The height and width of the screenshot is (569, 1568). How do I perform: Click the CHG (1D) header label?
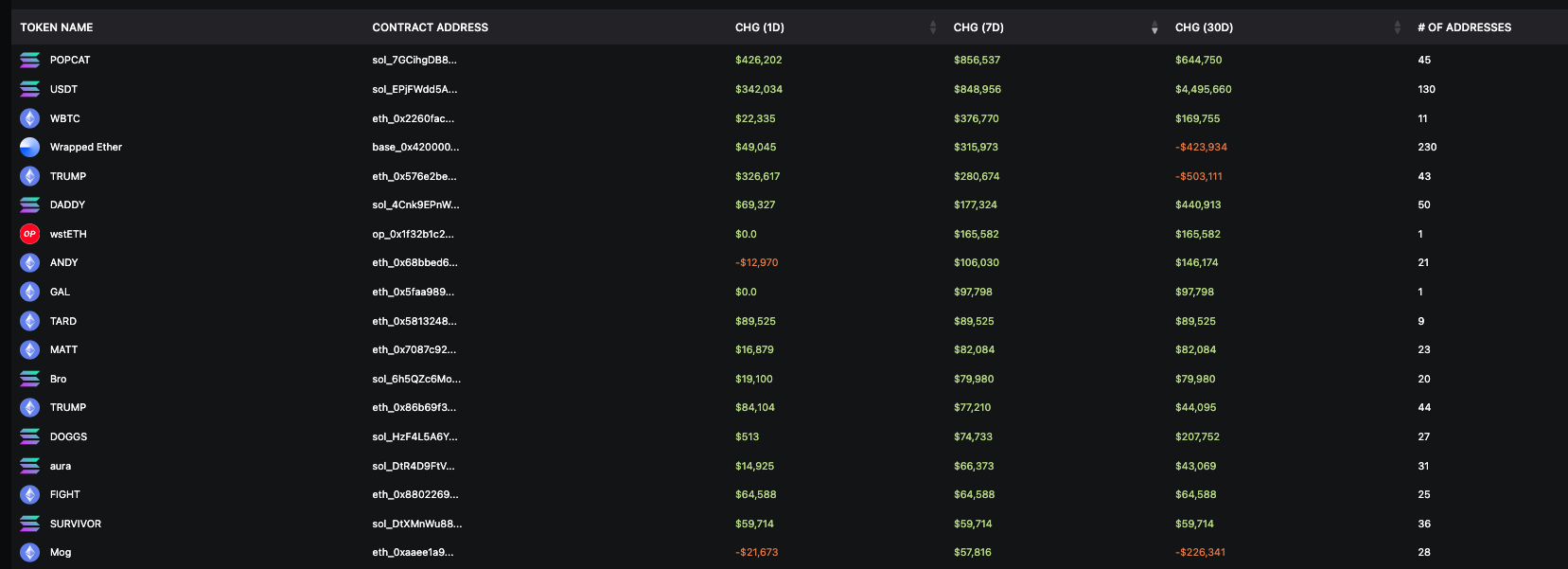tap(760, 27)
